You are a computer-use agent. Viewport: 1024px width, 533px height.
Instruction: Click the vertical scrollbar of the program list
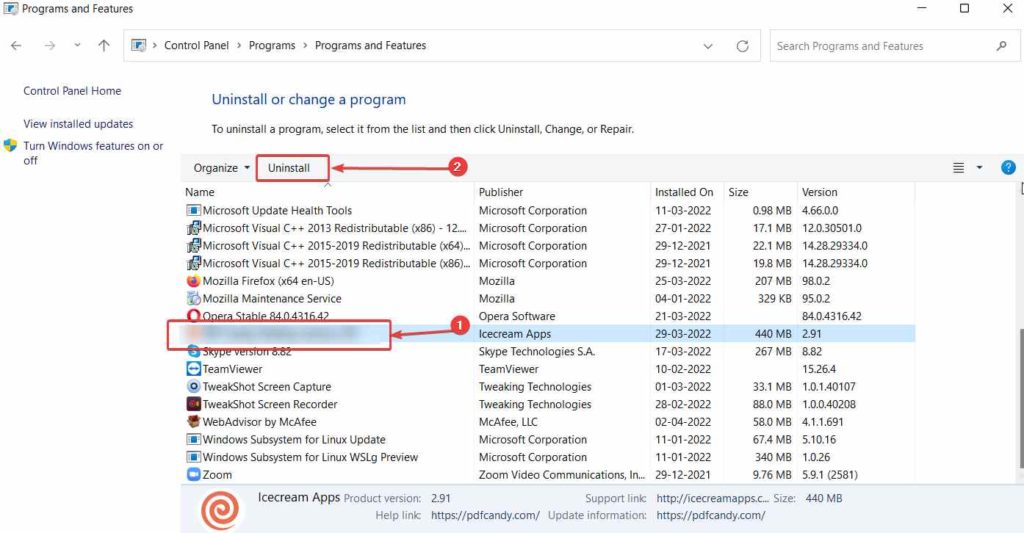[1020, 398]
